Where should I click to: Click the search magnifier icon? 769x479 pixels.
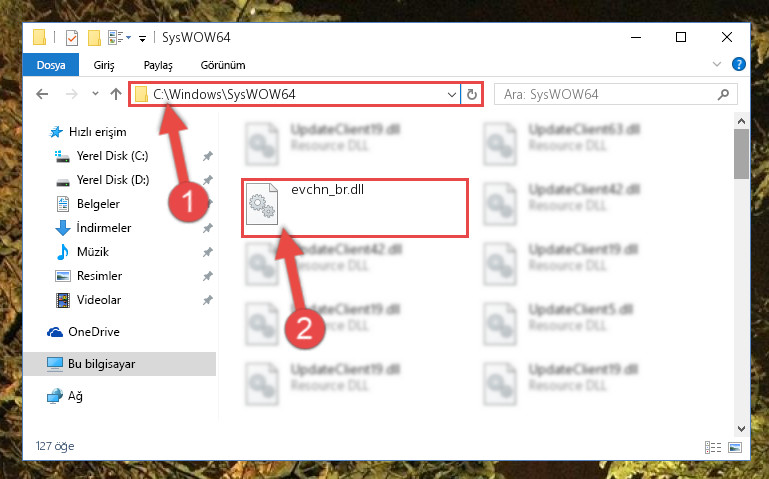click(723, 94)
